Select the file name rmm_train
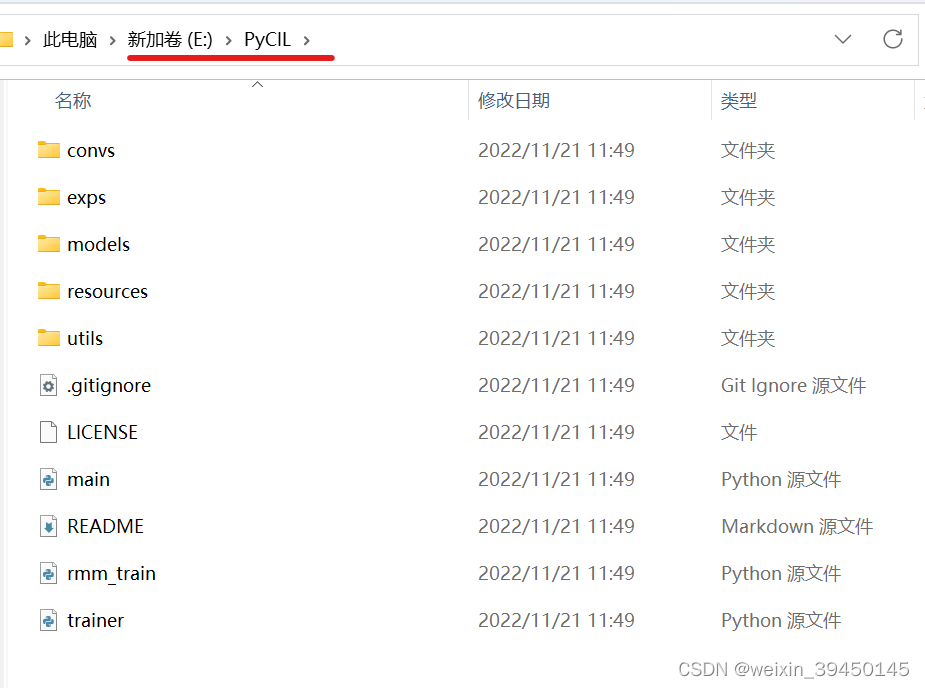 click(111, 573)
